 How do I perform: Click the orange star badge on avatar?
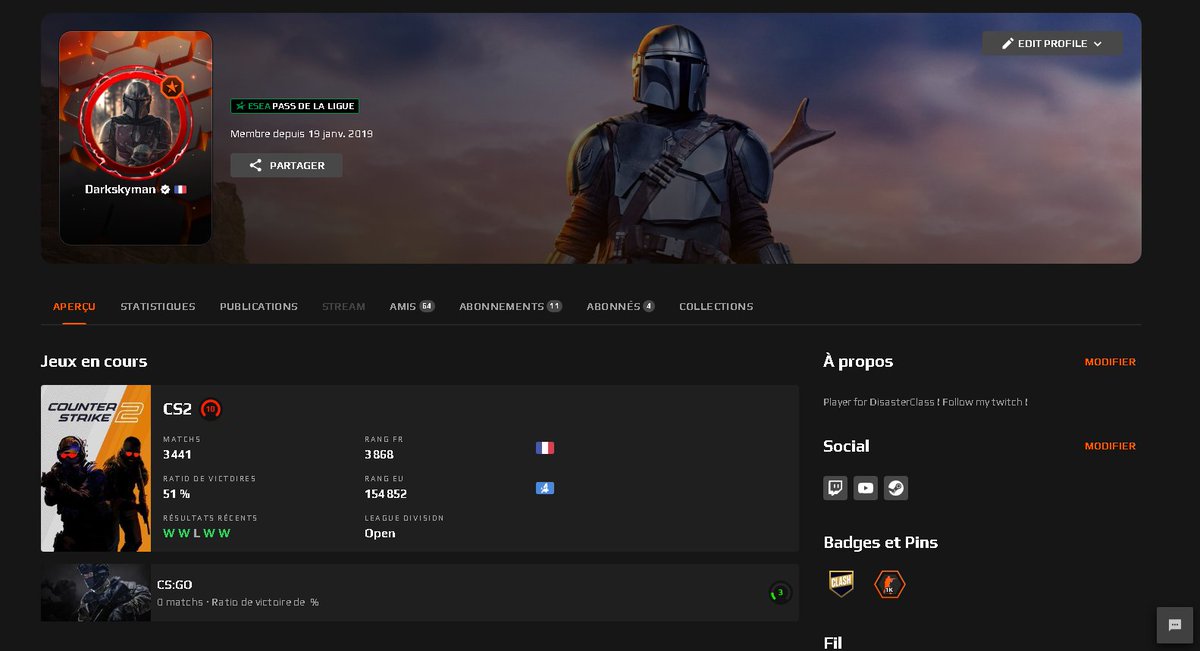pyautogui.click(x=172, y=87)
